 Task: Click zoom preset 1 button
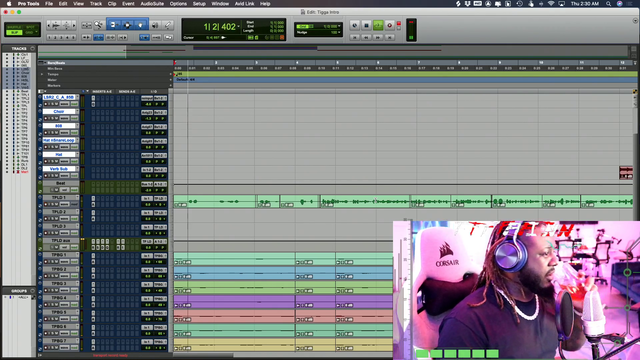(x=49, y=38)
